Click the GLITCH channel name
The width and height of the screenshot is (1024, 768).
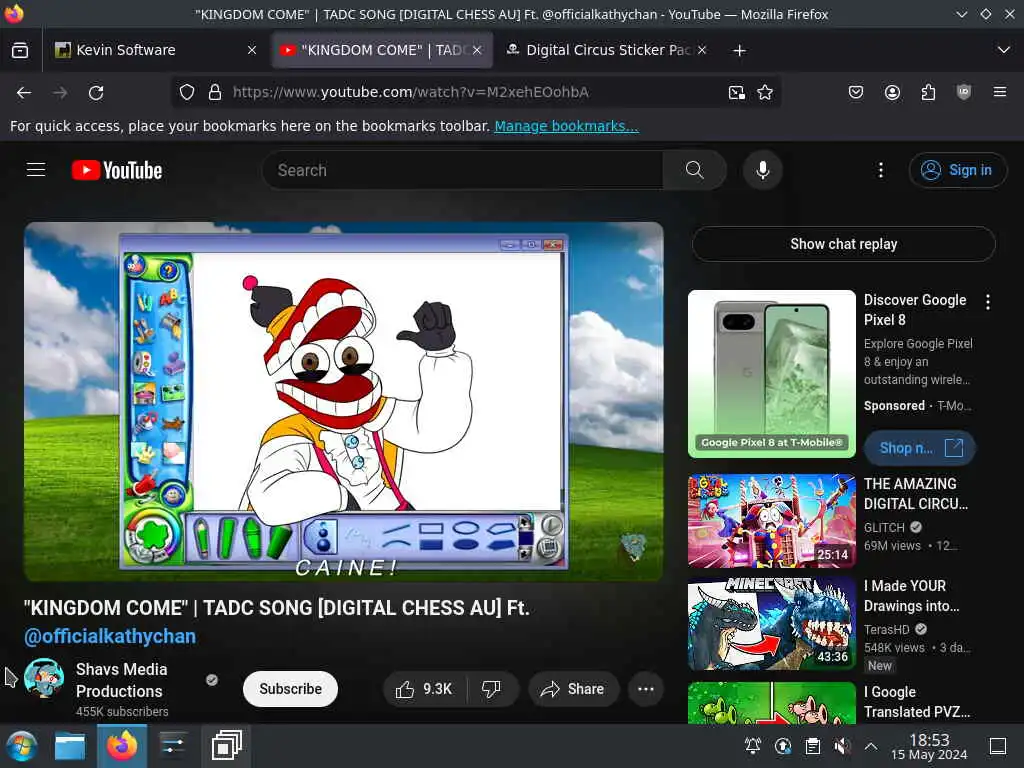pos(884,527)
